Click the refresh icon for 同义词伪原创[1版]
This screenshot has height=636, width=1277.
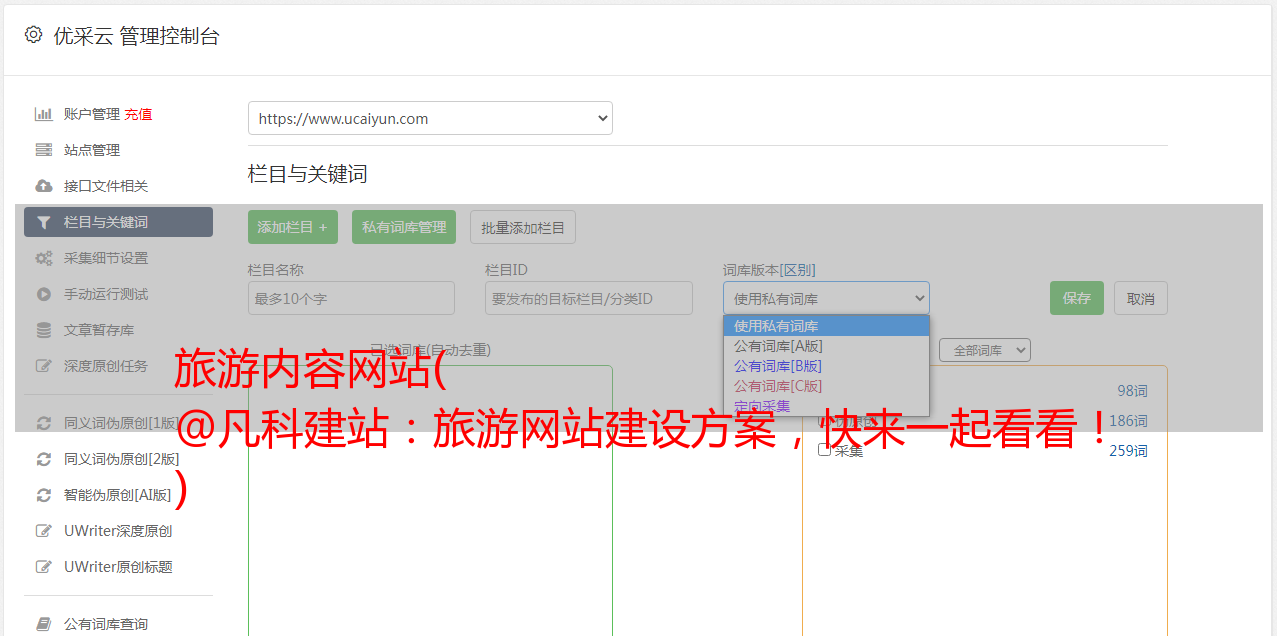(x=44, y=423)
